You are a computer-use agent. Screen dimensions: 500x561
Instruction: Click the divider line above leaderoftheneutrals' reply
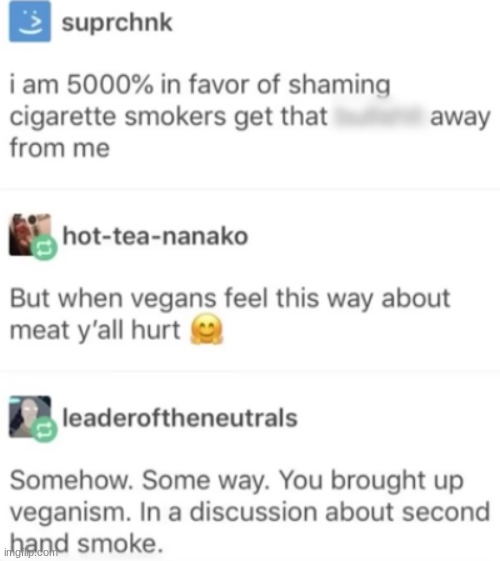[x=250, y=370]
